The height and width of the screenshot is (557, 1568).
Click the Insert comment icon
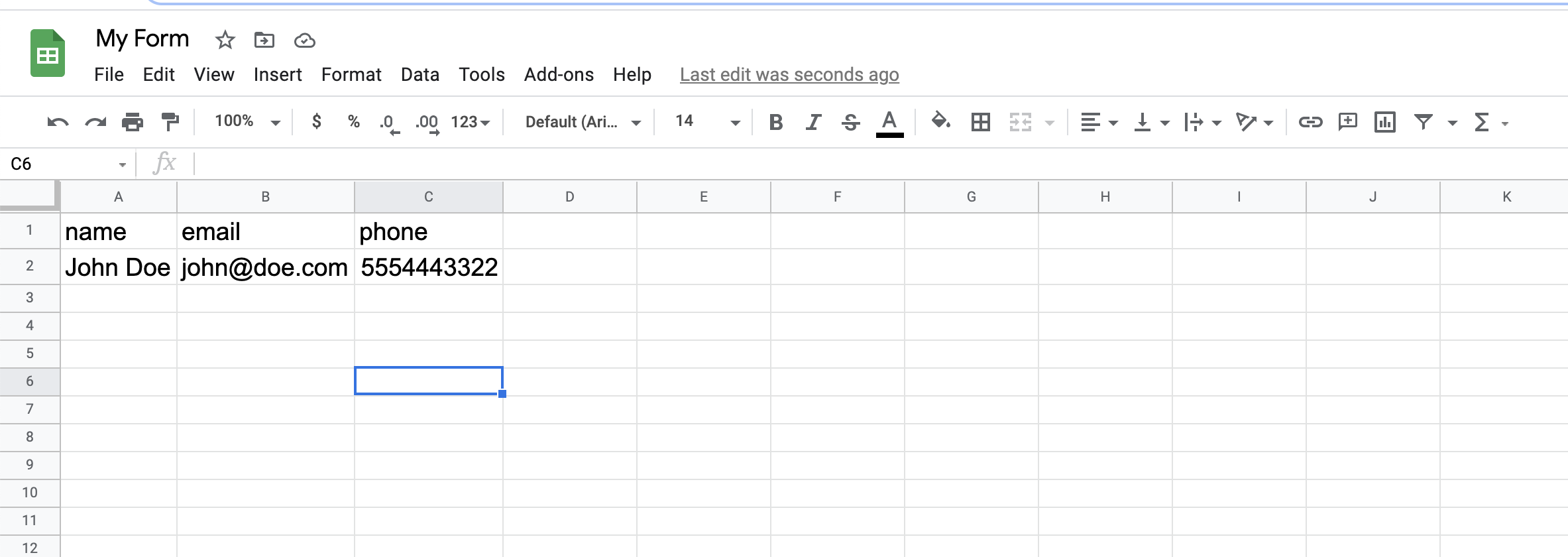pyautogui.click(x=1347, y=121)
